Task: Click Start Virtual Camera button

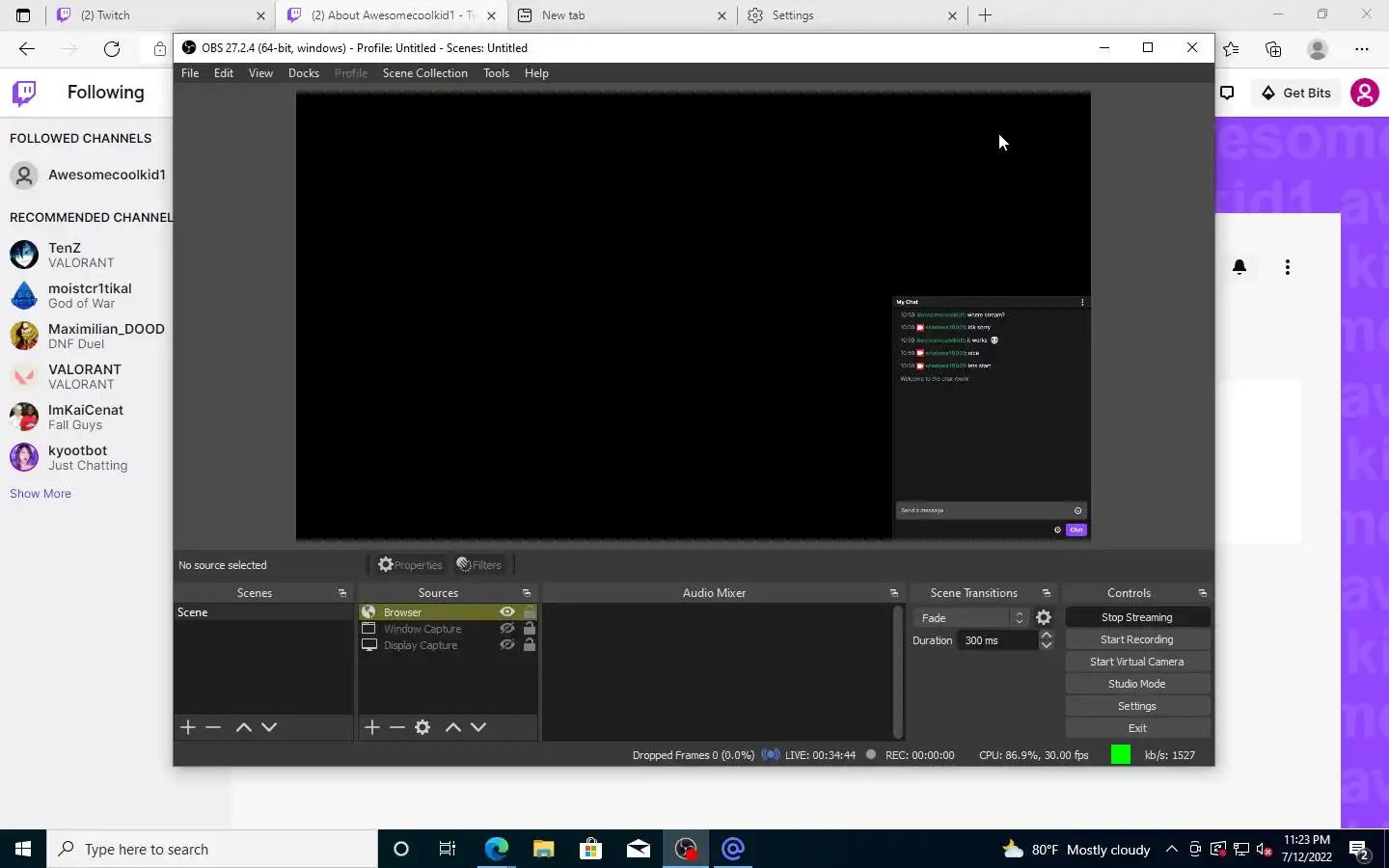Action: (x=1137, y=662)
